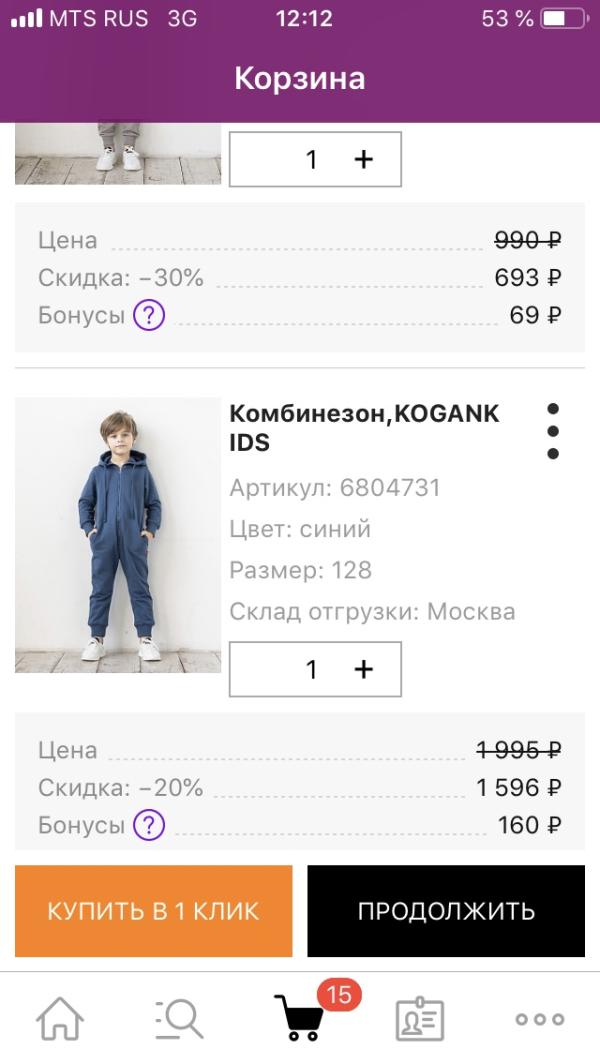The image size is (600, 1063).
Task: Tap the cart badge showing 15
Action: coord(339,994)
